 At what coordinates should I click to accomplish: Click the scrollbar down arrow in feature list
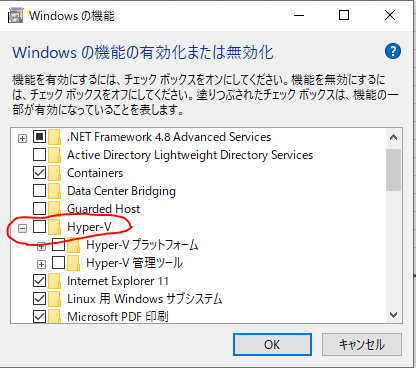pyautogui.click(x=394, y=315)
